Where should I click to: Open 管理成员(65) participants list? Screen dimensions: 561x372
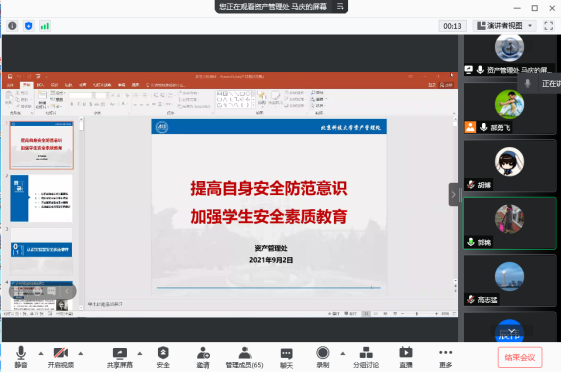244,357
